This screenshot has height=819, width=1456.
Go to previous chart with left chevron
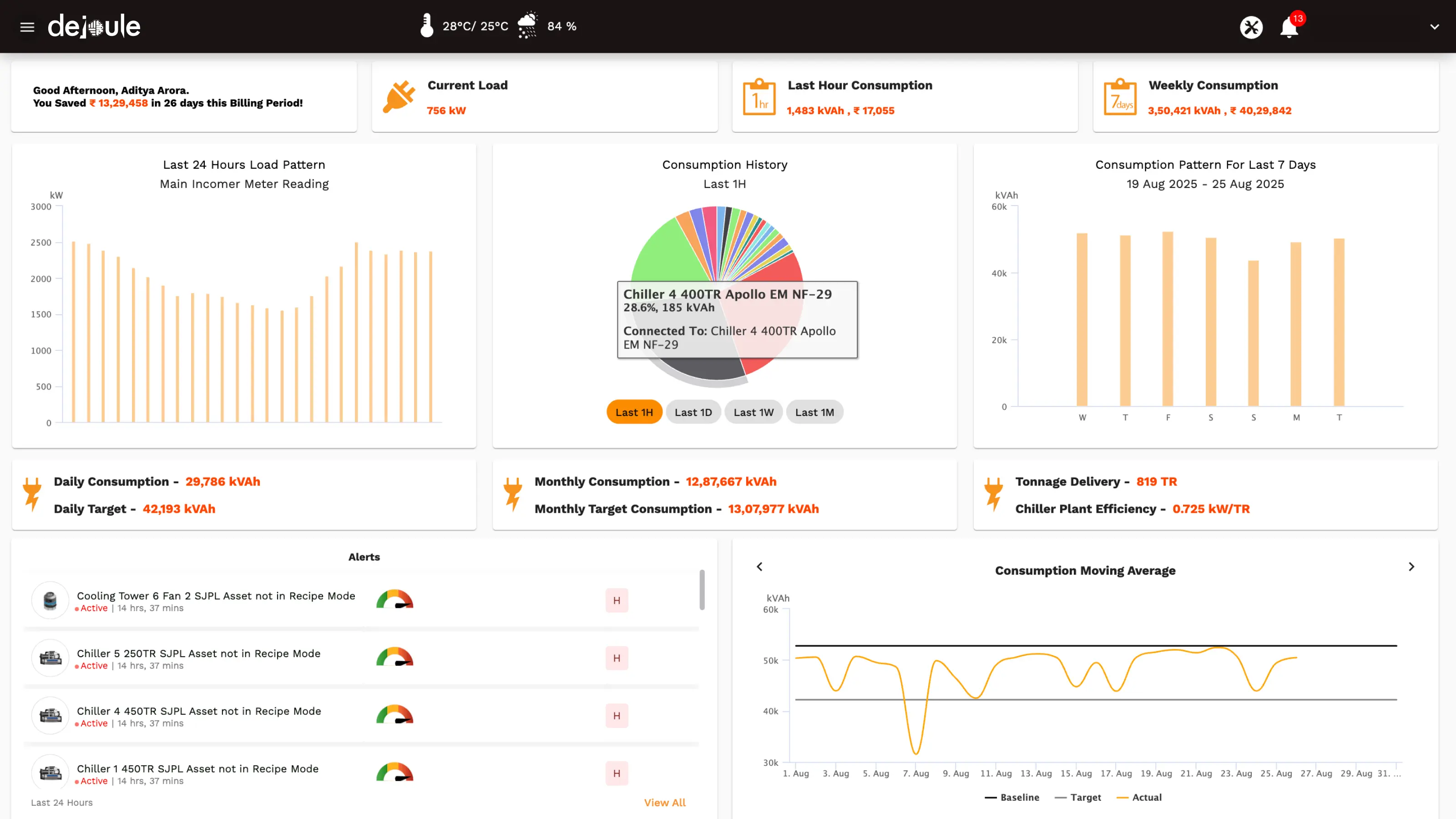760,566
